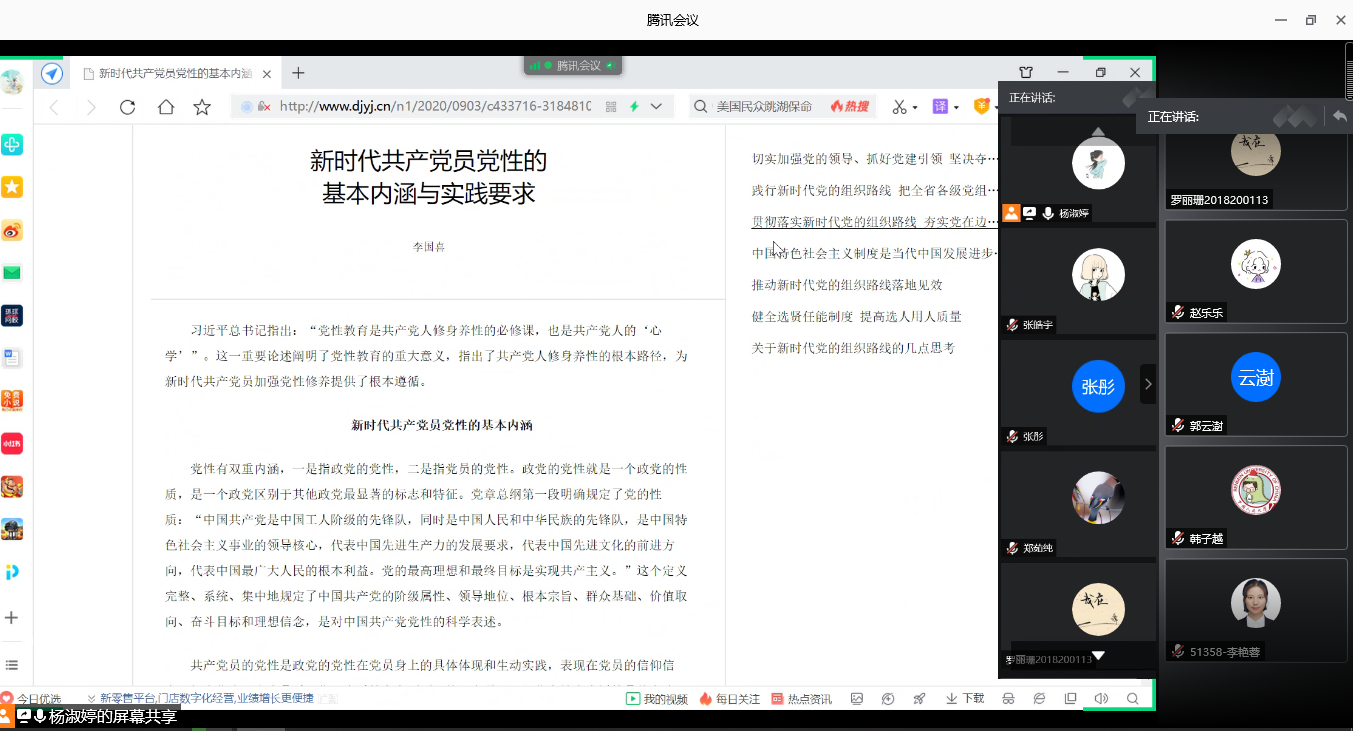Image resolution: width=1353 pixels, height=731 pixels.
Task: Toggle muted microphone for 赵乐乐
Action: [1180, 312]
